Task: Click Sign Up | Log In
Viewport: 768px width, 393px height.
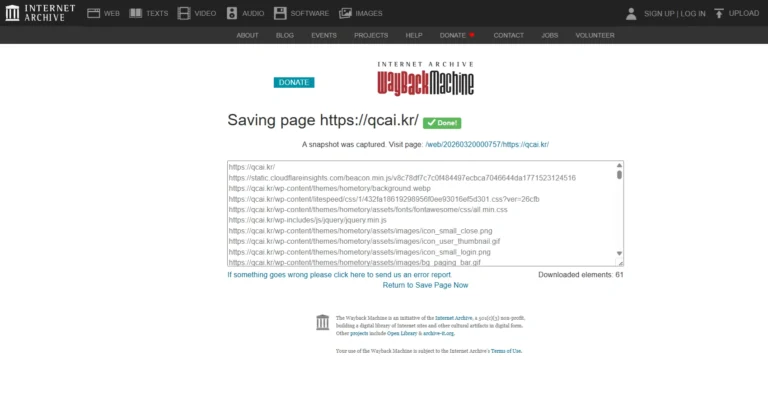Action: pyautogui.click(x=675, y=14)
